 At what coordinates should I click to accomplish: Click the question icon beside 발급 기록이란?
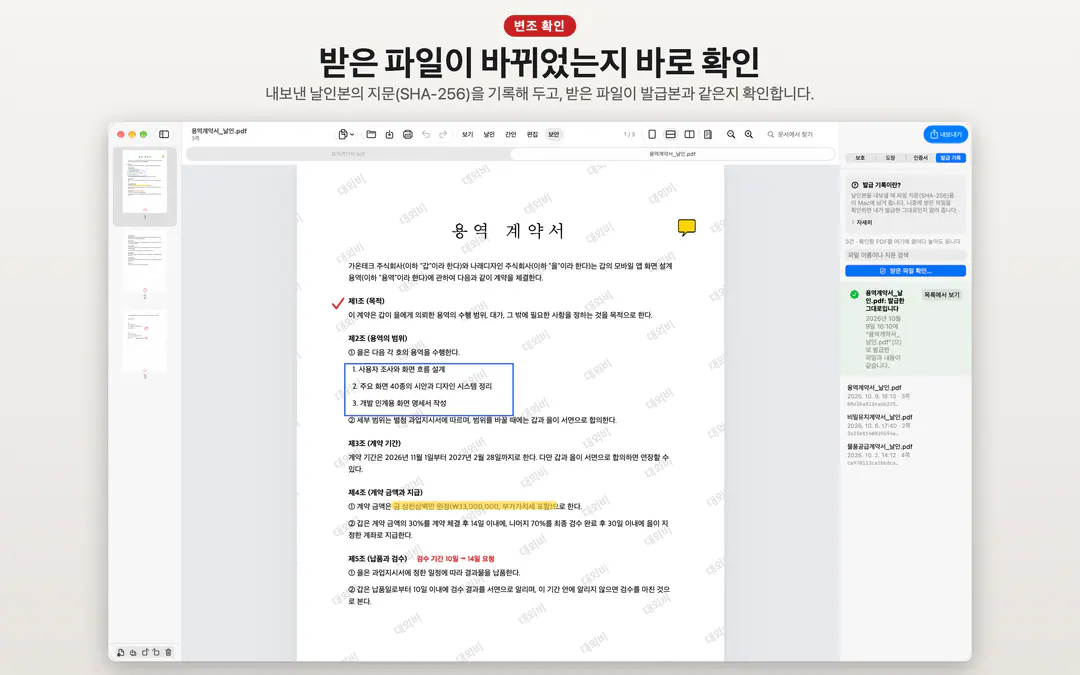[x=855, y=185]
